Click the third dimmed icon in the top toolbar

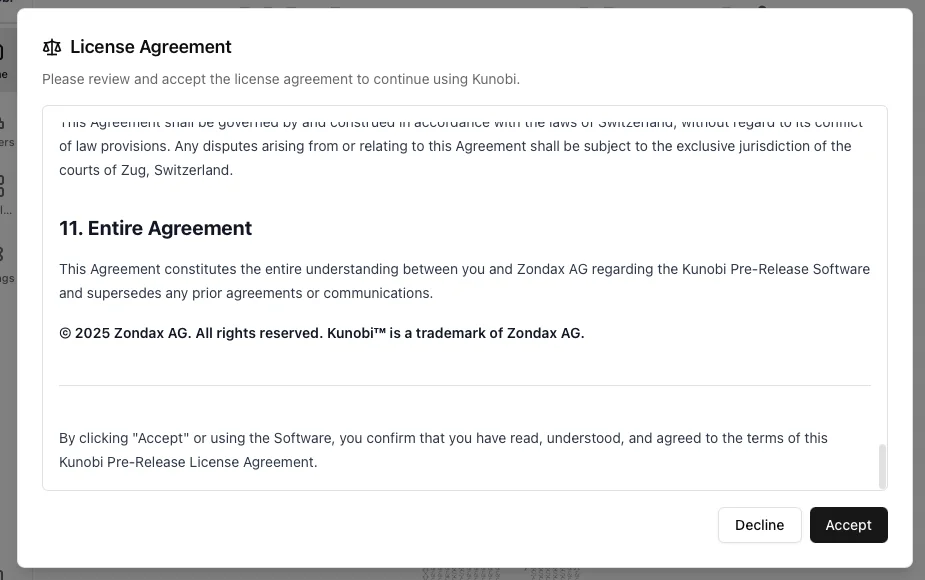[289, 7]
